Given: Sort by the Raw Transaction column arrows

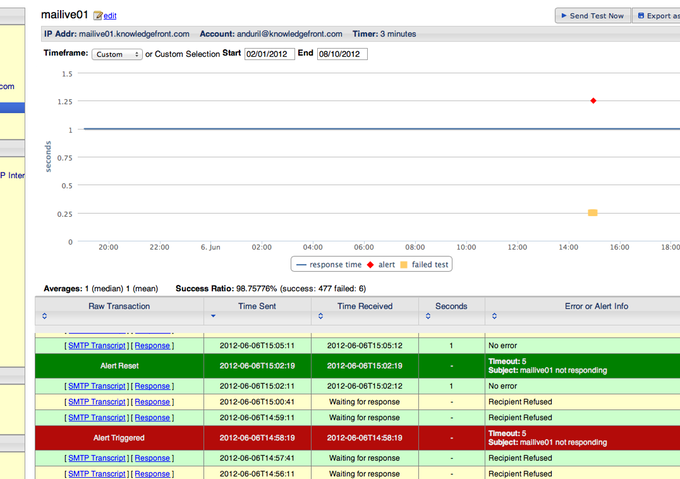Looking at the screenshot, I should (x=44, y=316).
